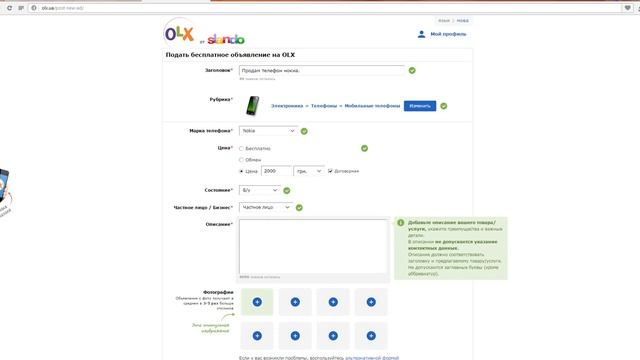Add a photo in the first bottom-row slot
Screen dimensions: 640x360
click(x=257, y=336)
